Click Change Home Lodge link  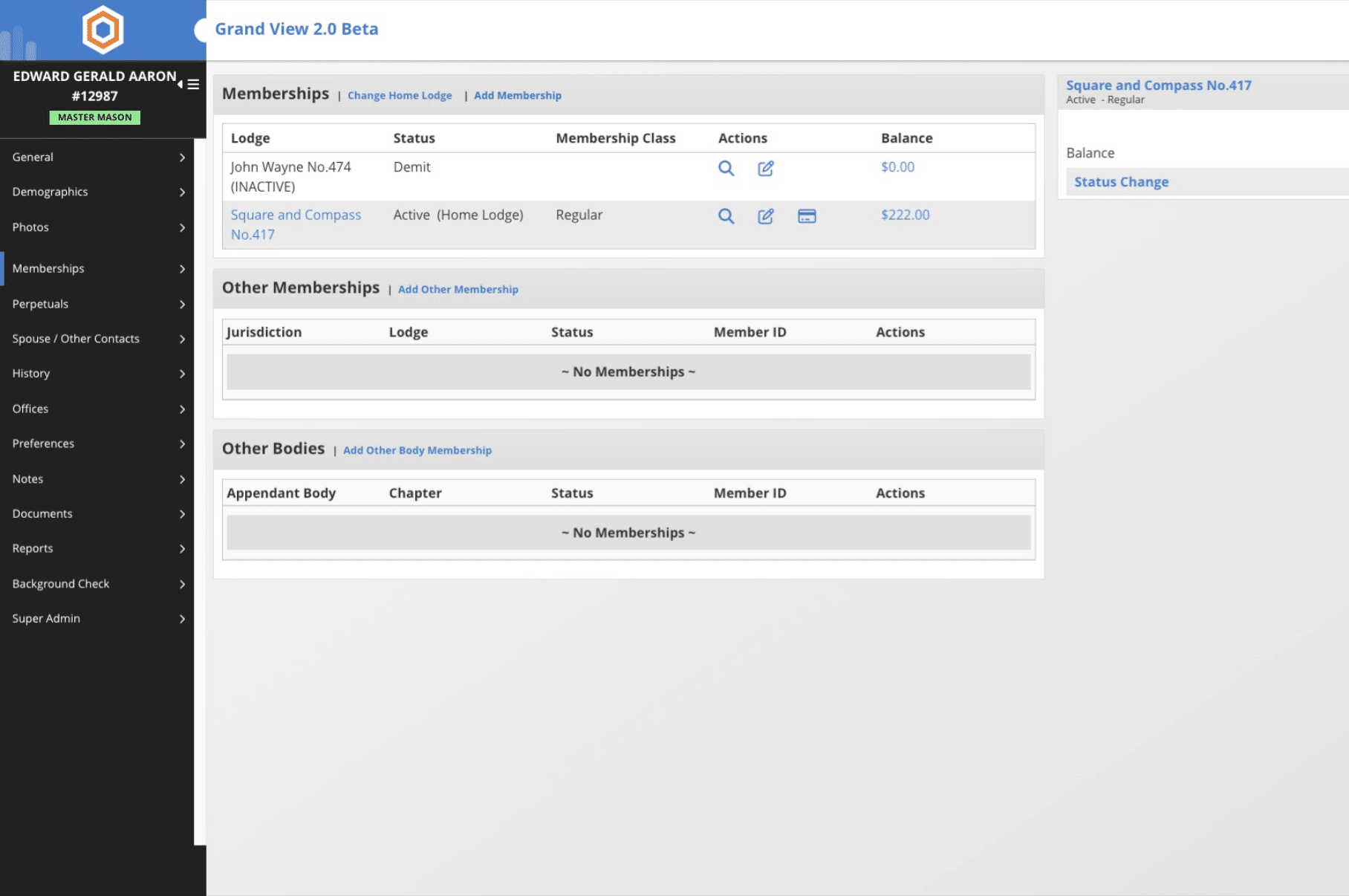click(400, 96)
